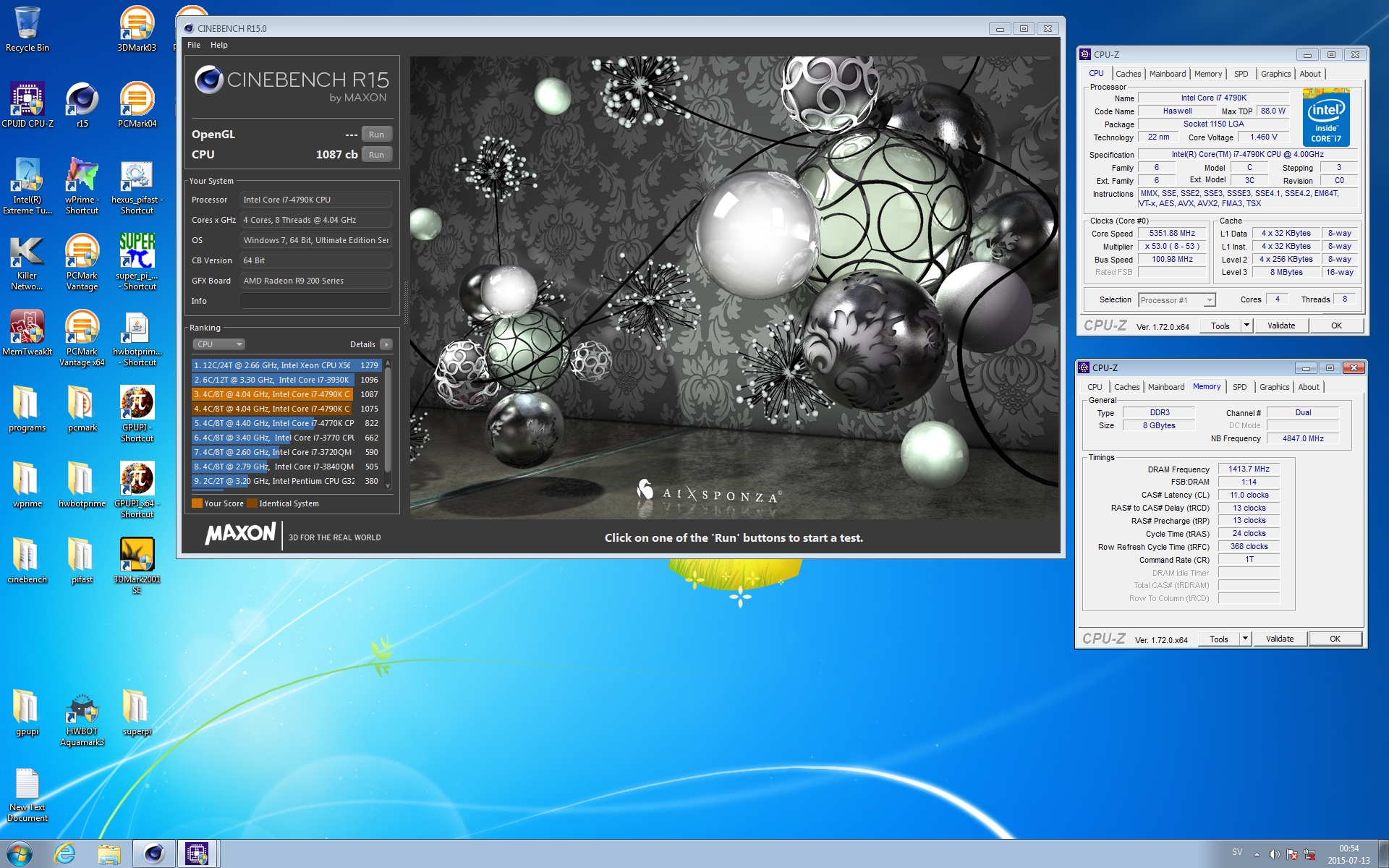Click the SV language indicator in tray

[x=1237, y=852]
